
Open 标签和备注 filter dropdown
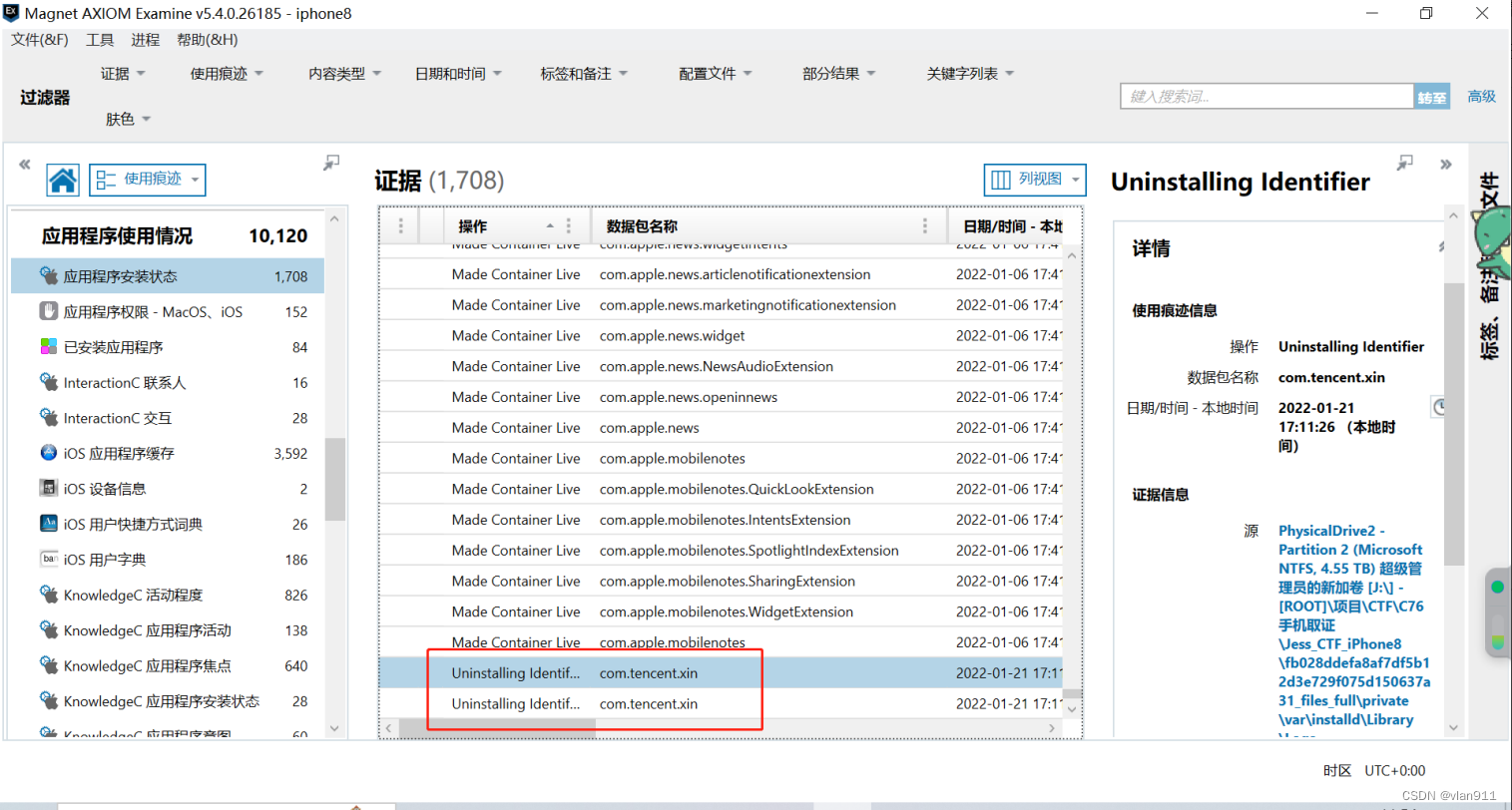pos(584,74)
